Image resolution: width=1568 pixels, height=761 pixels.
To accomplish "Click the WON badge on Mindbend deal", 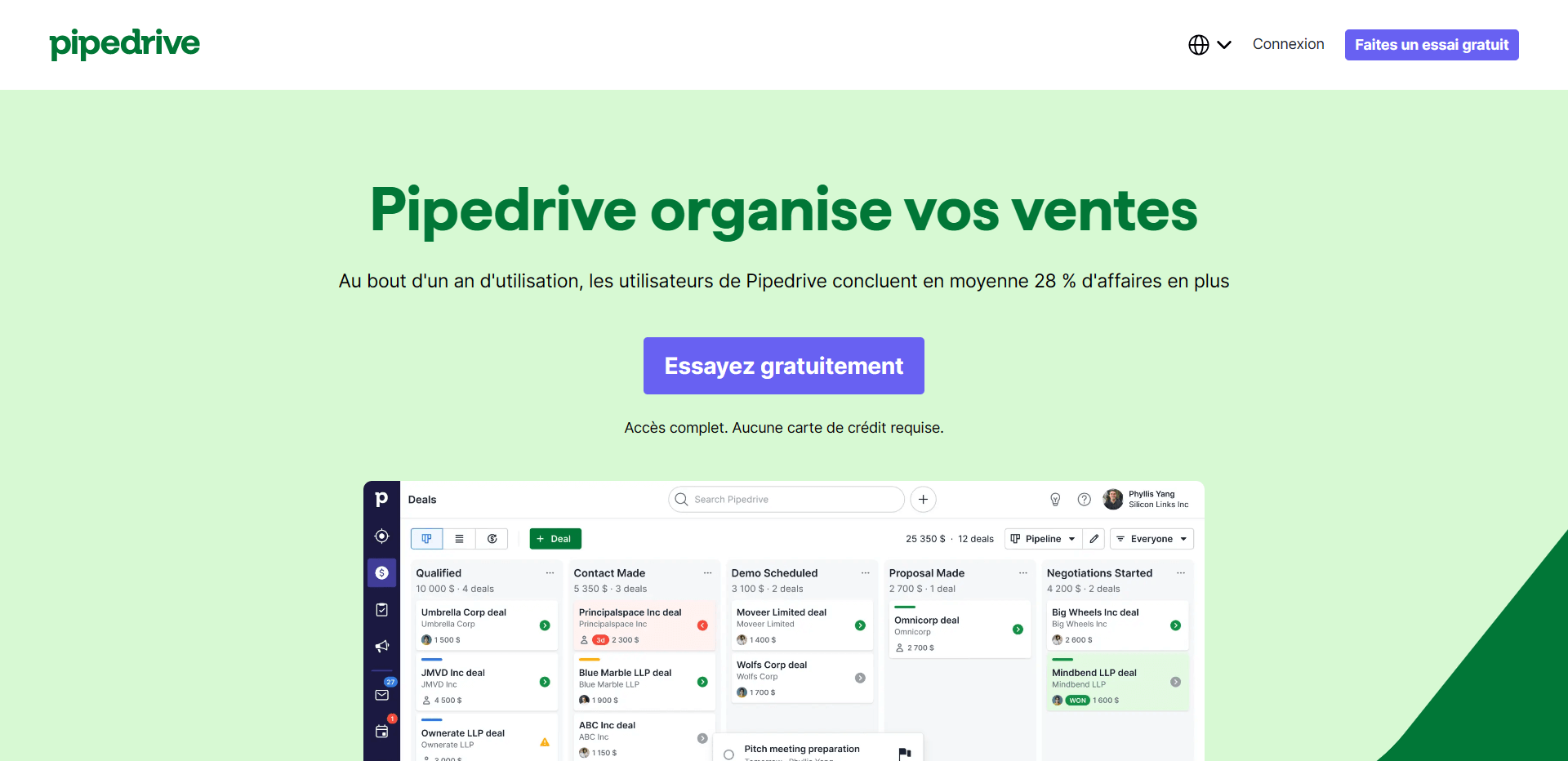I will pos(1078,701).
